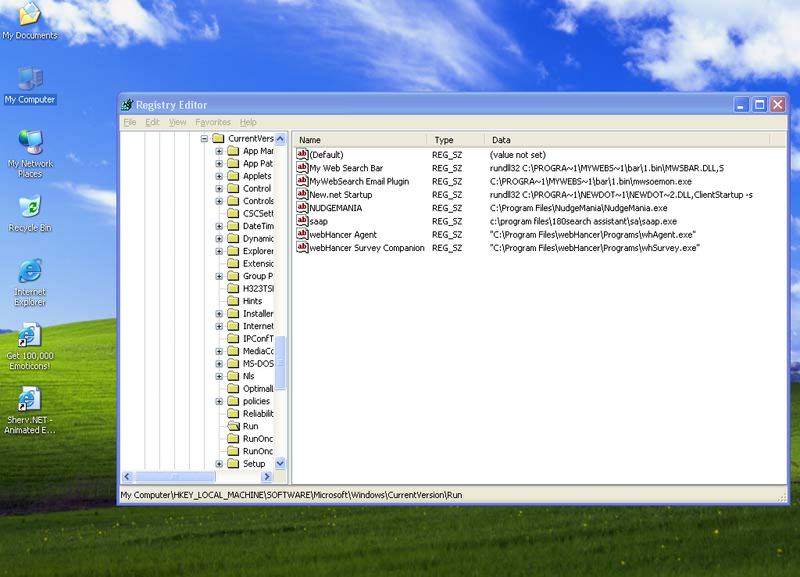Click the H323TSI key folder icon
Image resolution: width=800 pixels, height=577 pixels.
pyautogui.click(x=233, y=288)
